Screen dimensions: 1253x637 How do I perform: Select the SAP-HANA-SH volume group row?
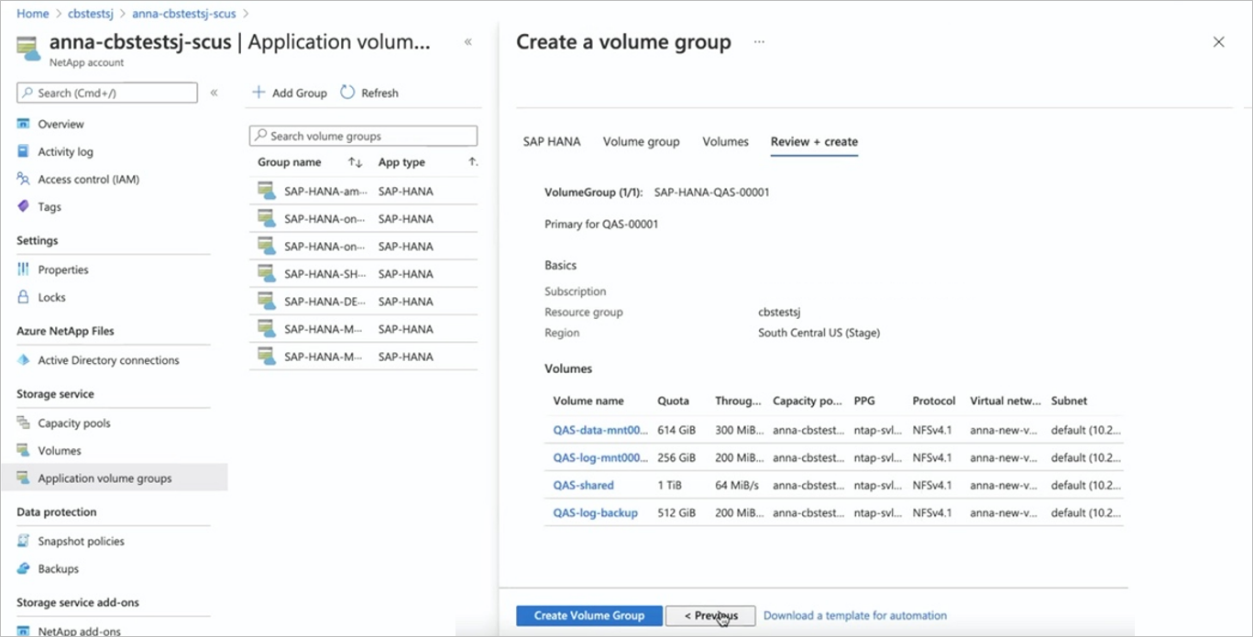point(363,274)
